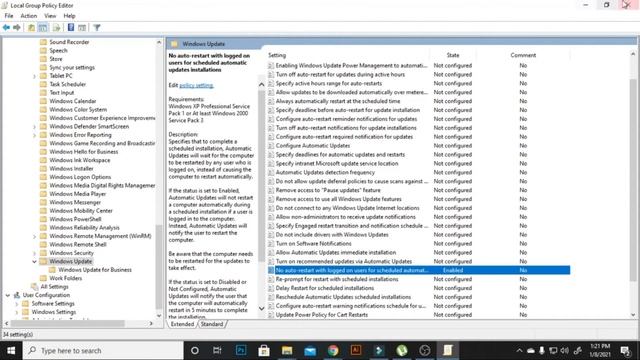Expand Windows Remote Management (WinRM) node
The image size is (640, 360).
click(35, 236)
